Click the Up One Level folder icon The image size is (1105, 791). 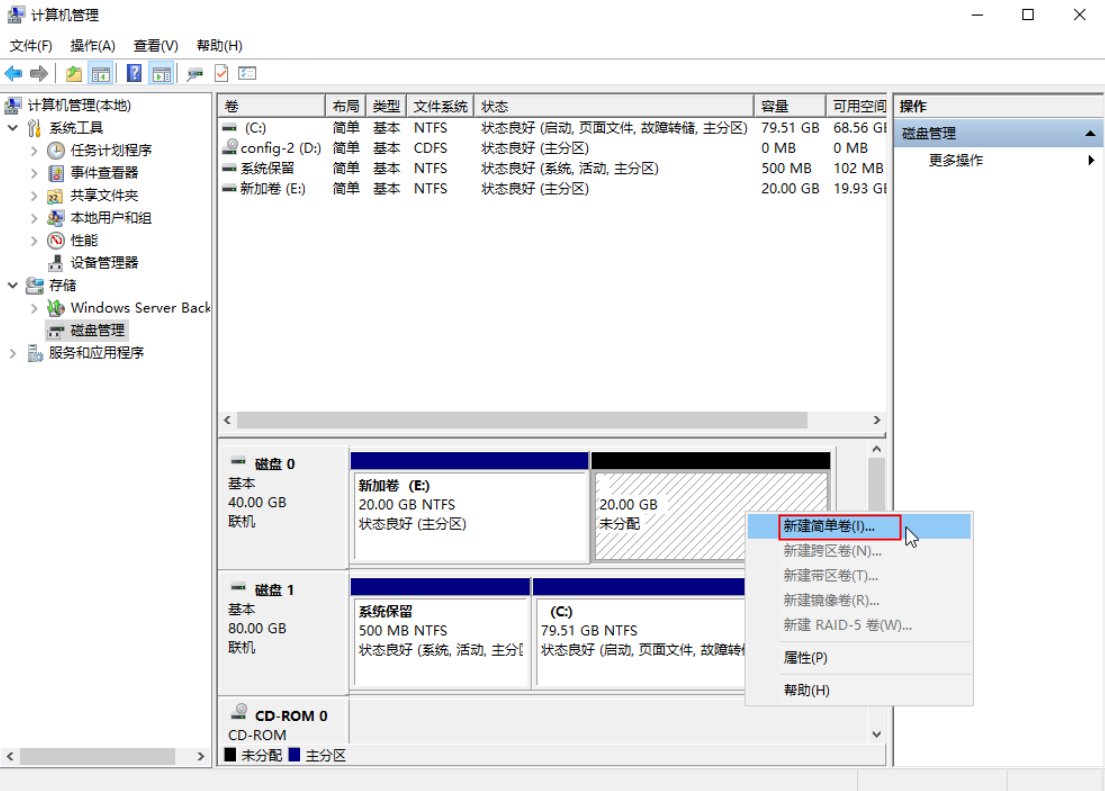point(73,73)
